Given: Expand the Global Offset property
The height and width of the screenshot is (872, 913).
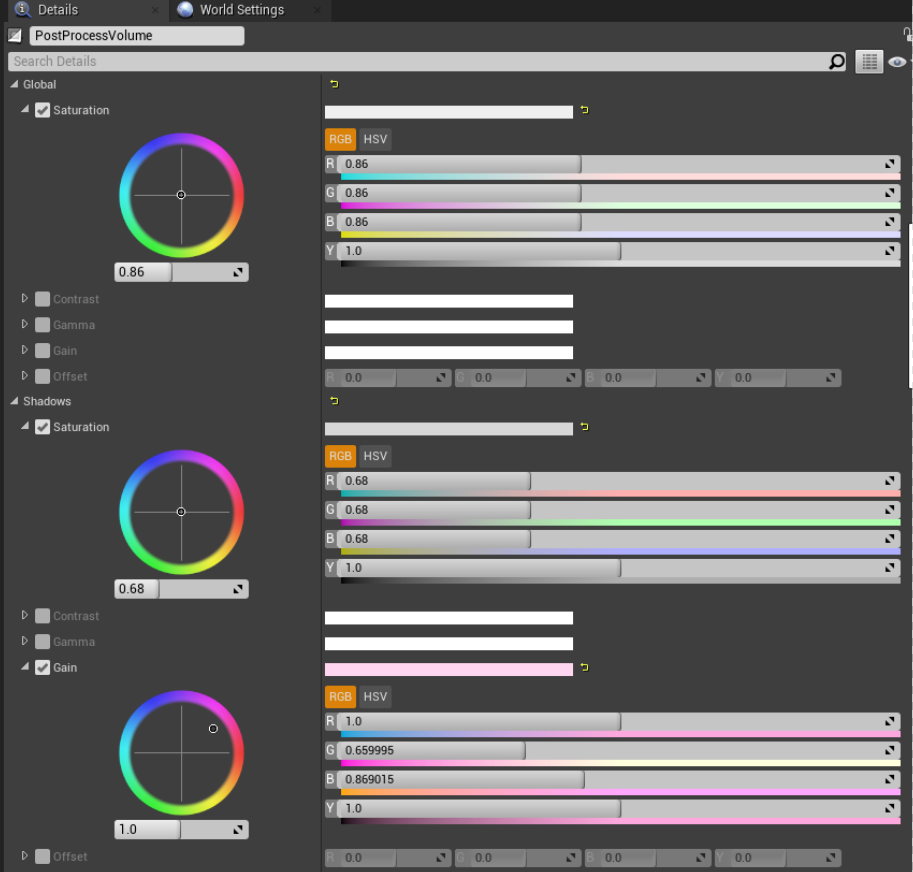Looking at the screenshot, I should click(x=24, y=375).
